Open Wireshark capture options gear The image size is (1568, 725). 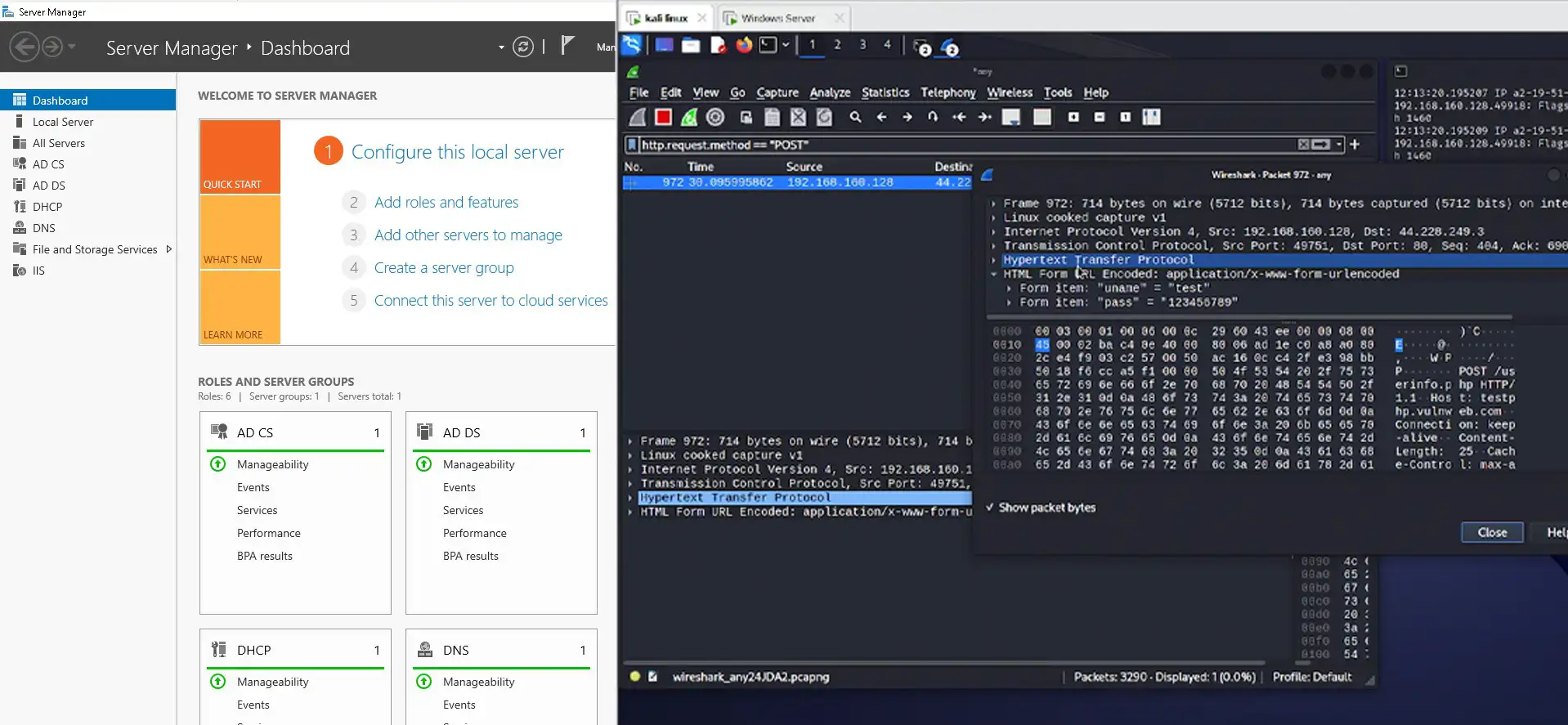coord(715,118)
